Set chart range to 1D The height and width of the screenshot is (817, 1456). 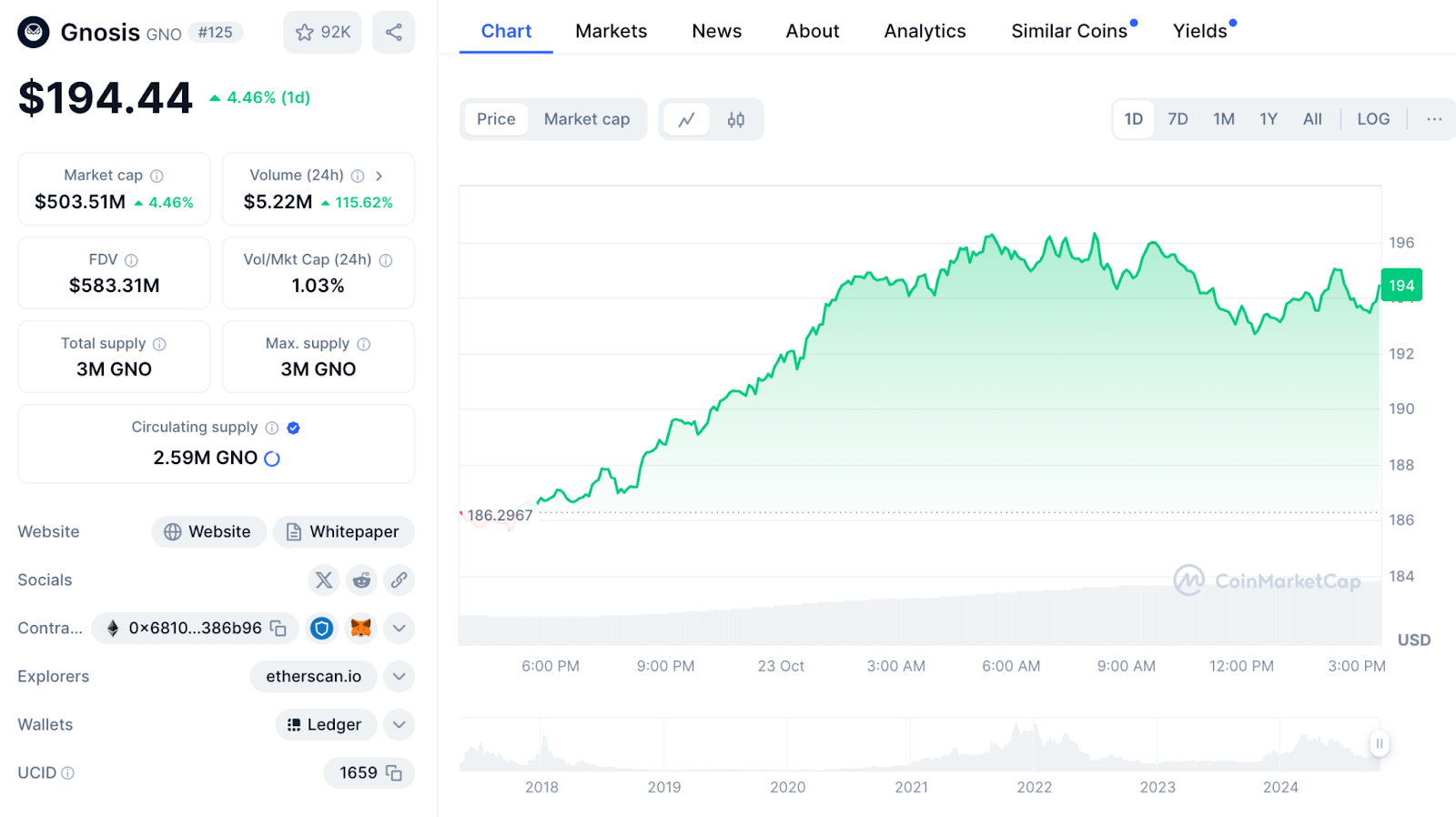1134,119
